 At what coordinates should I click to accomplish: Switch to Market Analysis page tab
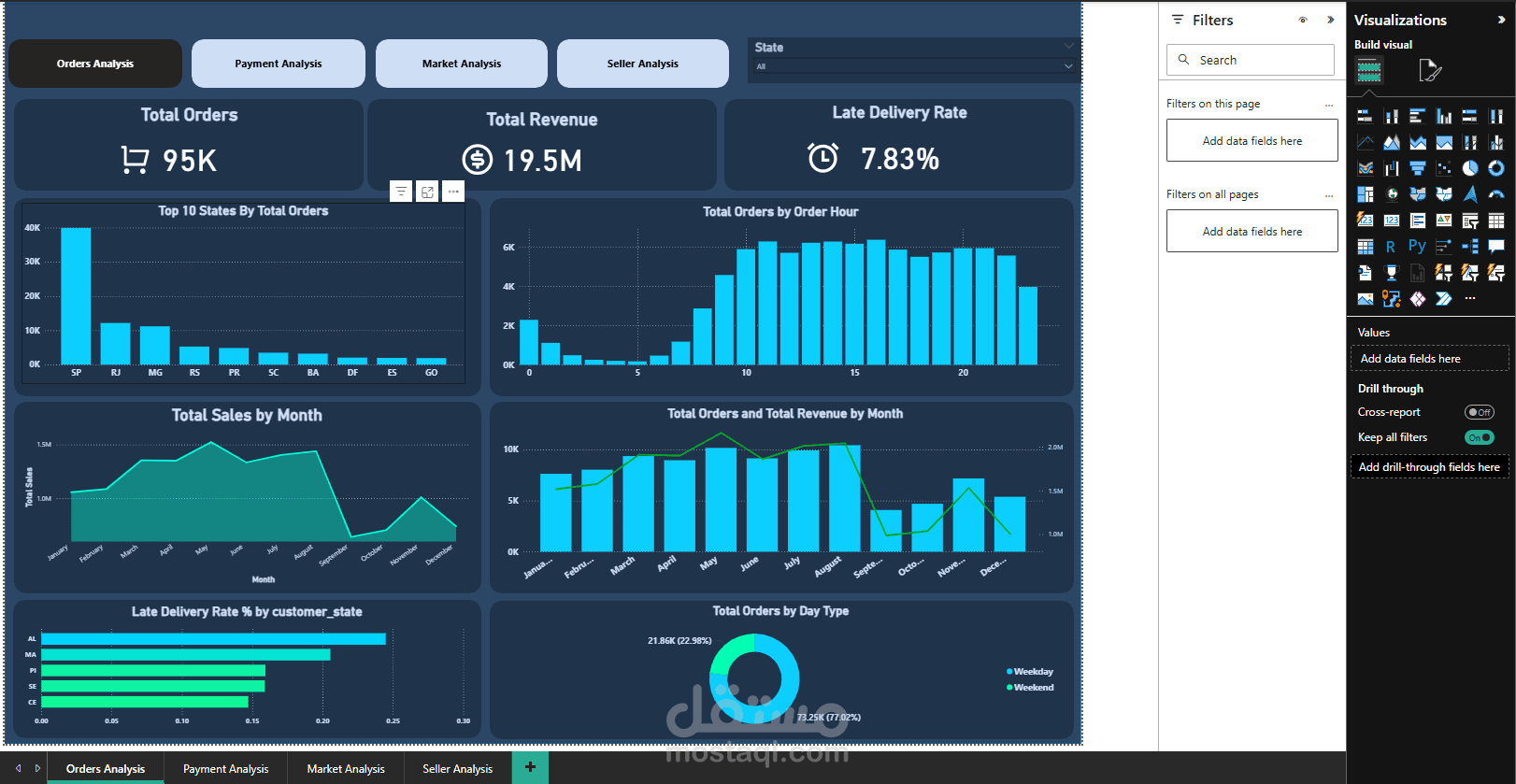[346, 768]
